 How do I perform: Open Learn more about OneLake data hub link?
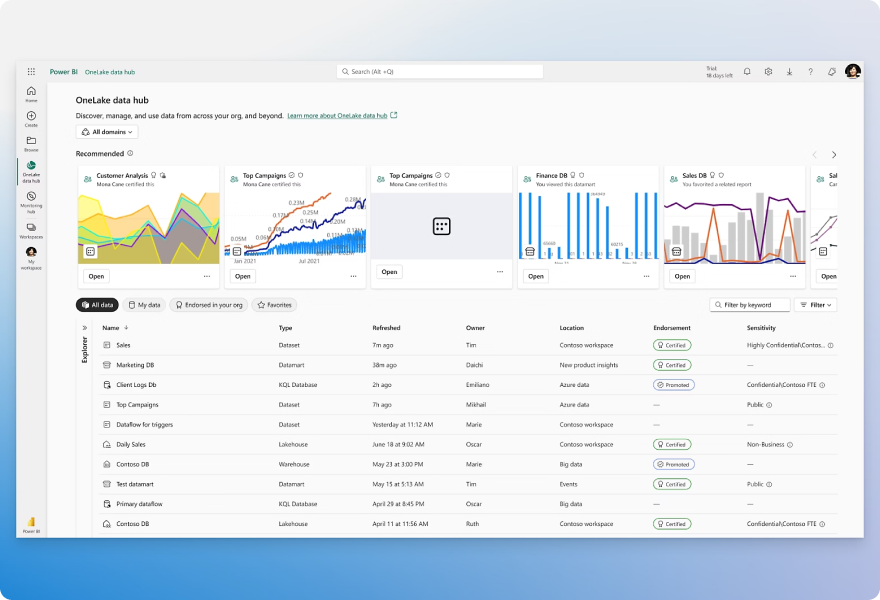click(337, 116)
